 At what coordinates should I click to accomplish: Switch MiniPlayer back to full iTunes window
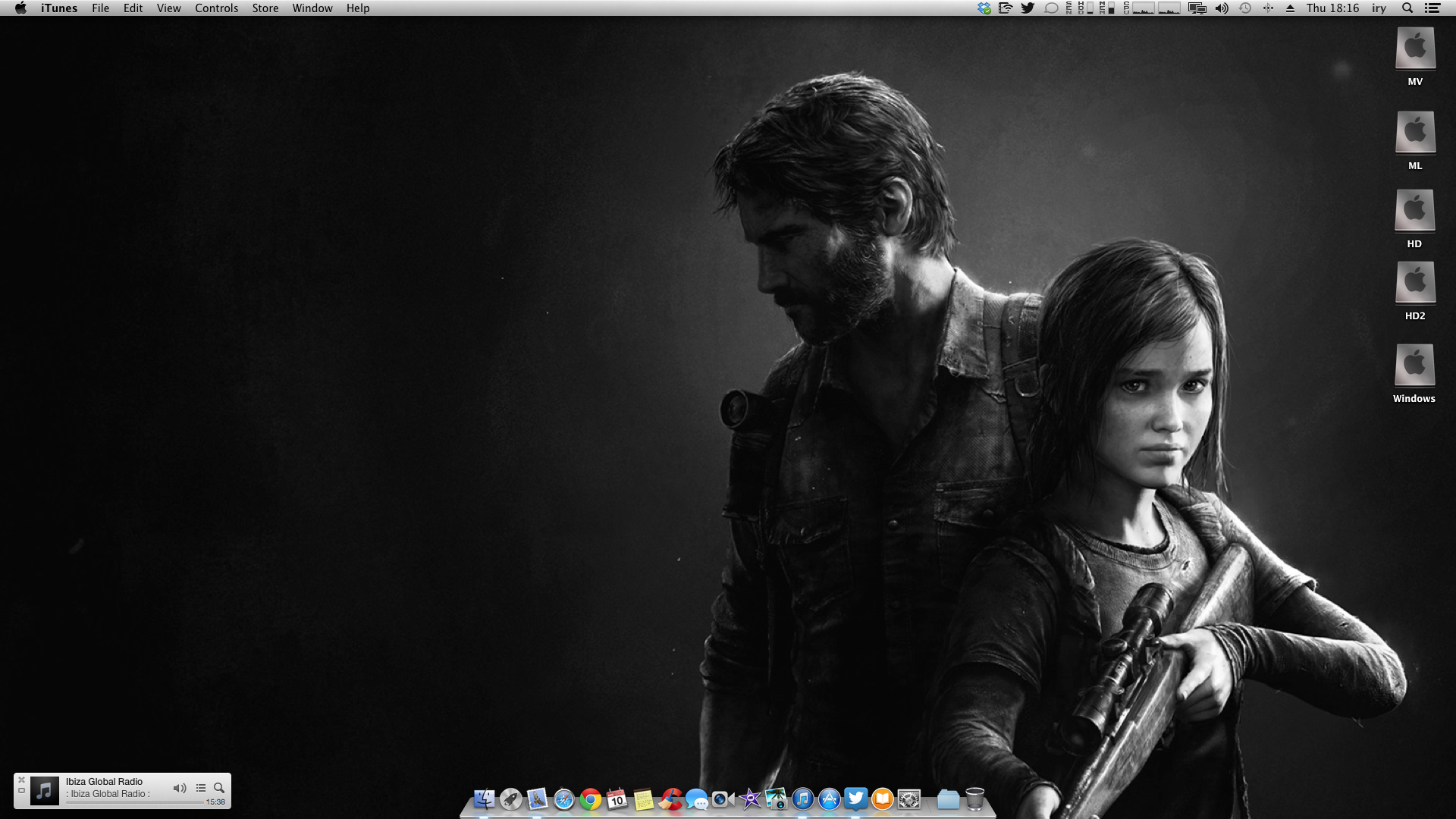21,790
